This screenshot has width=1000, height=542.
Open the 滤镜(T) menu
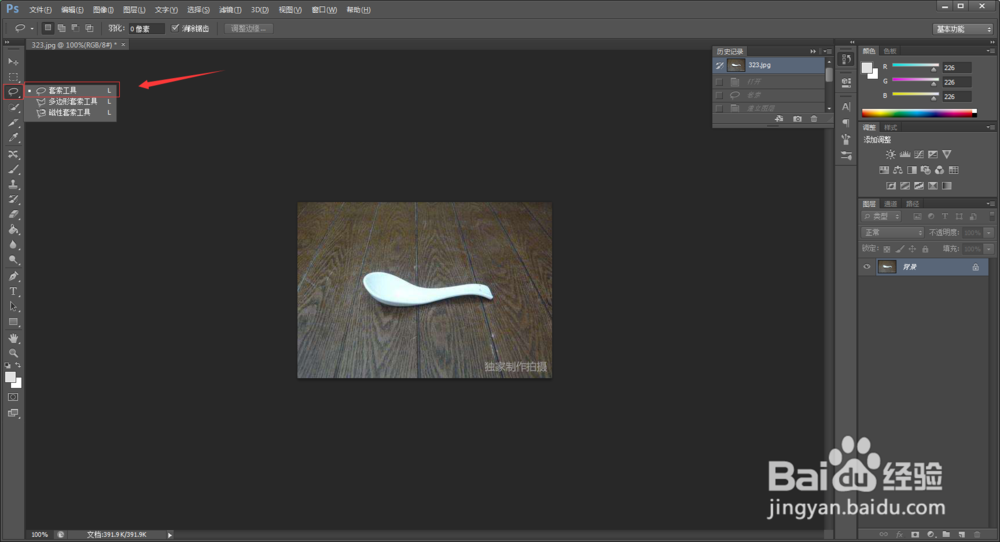click(230, 10)
